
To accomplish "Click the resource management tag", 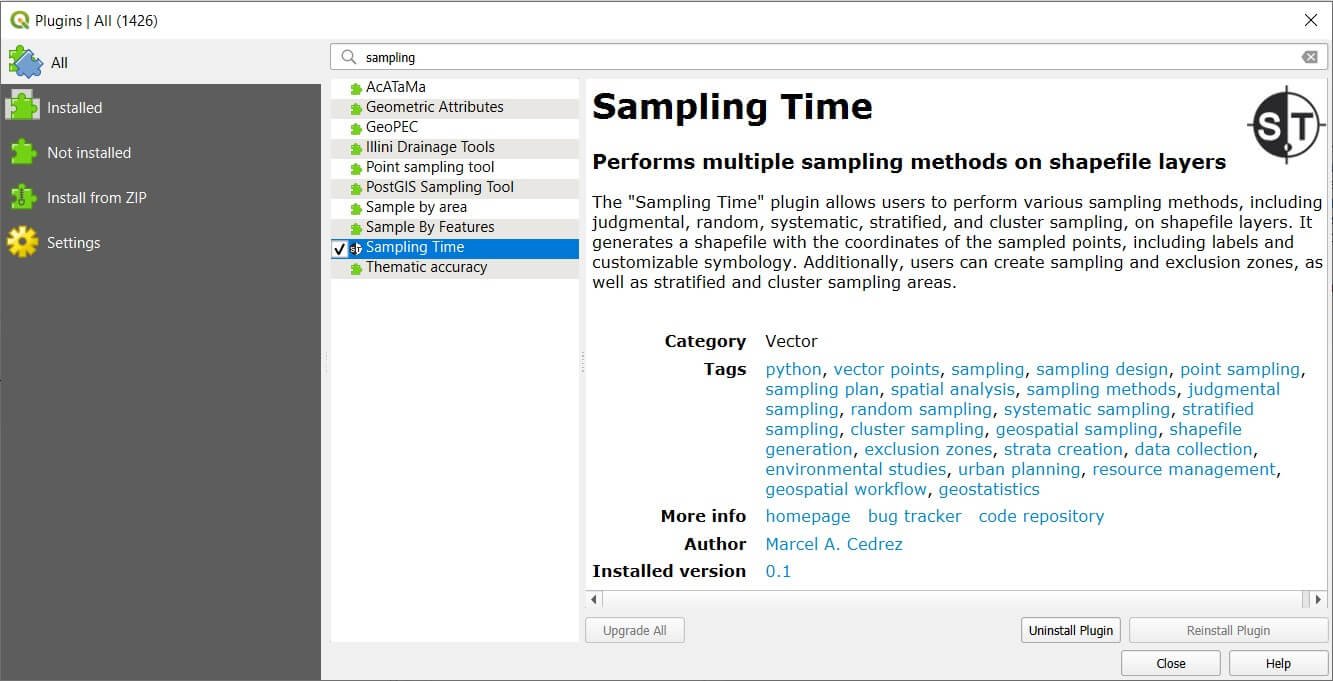I will (x=1184, y=469).
